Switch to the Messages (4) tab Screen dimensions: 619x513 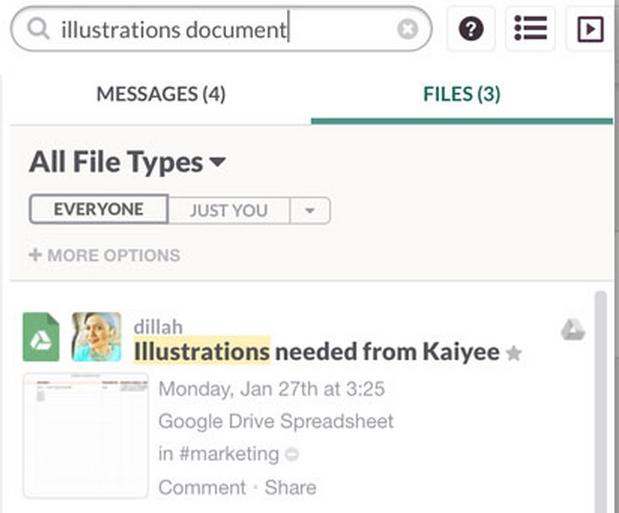[161, 94]
